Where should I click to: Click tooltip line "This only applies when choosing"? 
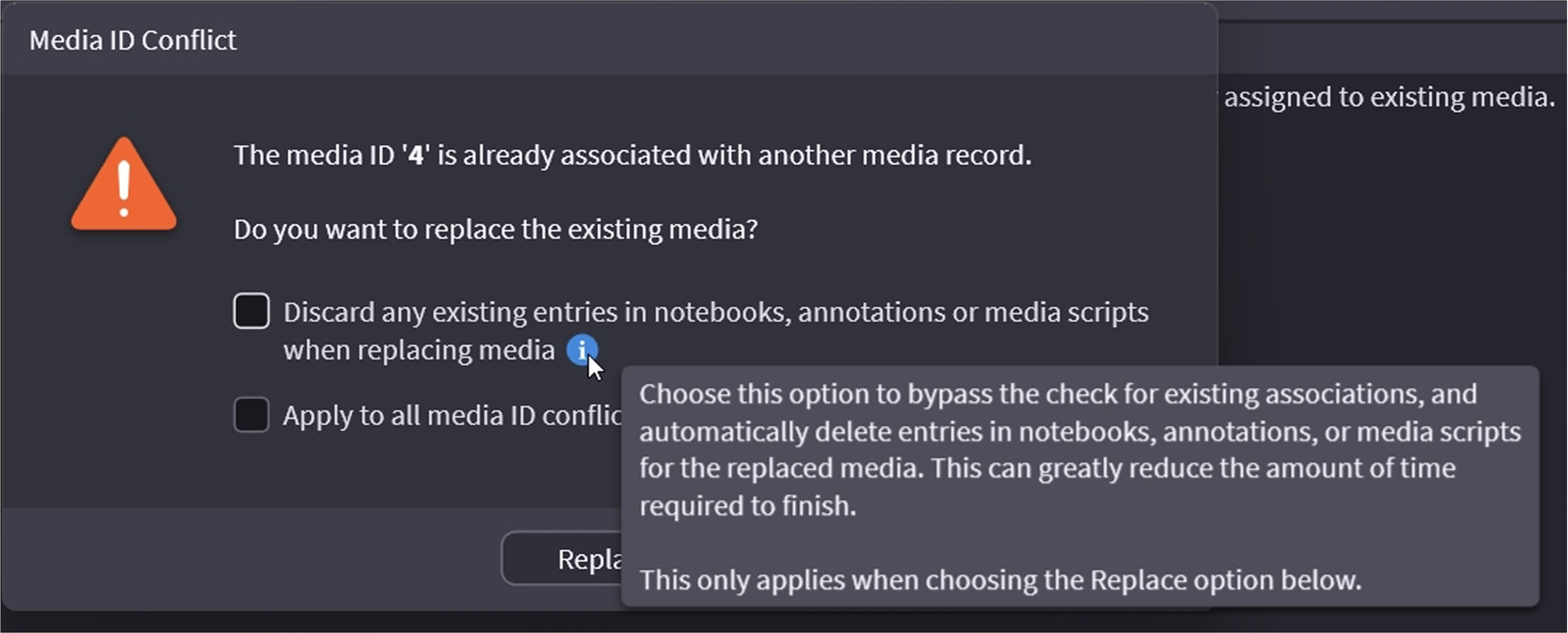[1000, 580]
